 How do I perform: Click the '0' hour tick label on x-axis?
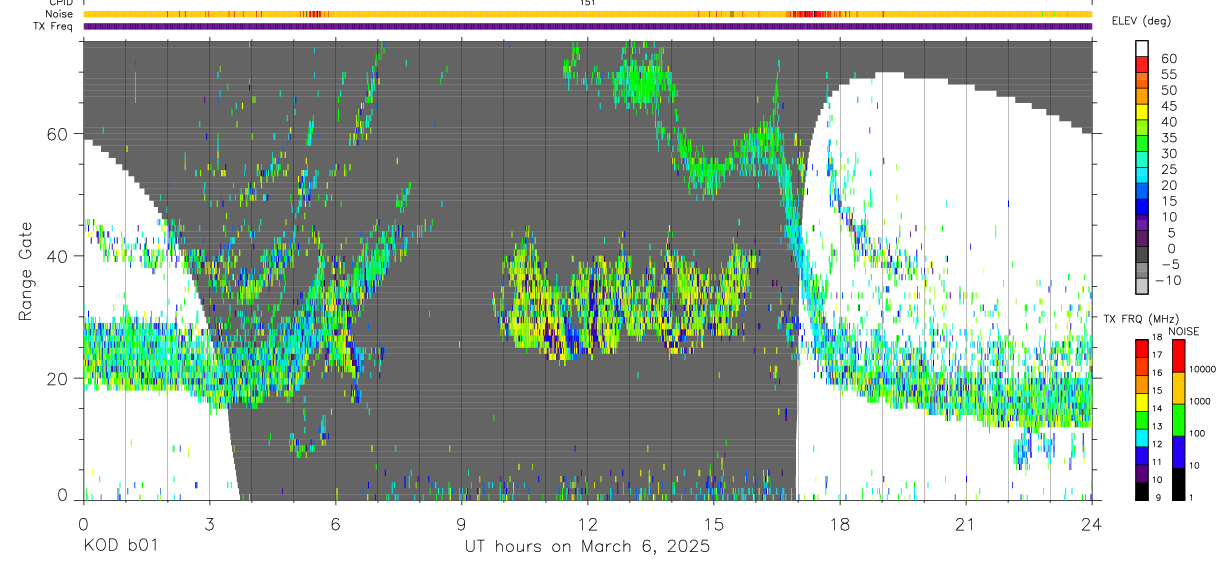[83, 524]
